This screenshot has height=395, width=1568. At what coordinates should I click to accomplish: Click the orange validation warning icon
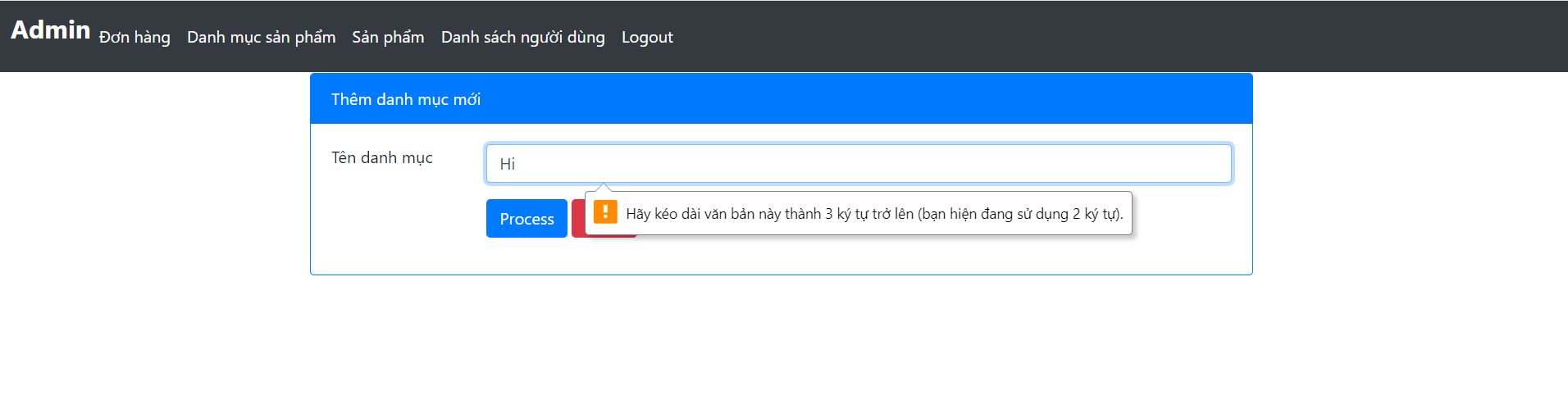[x=605, y=212]
